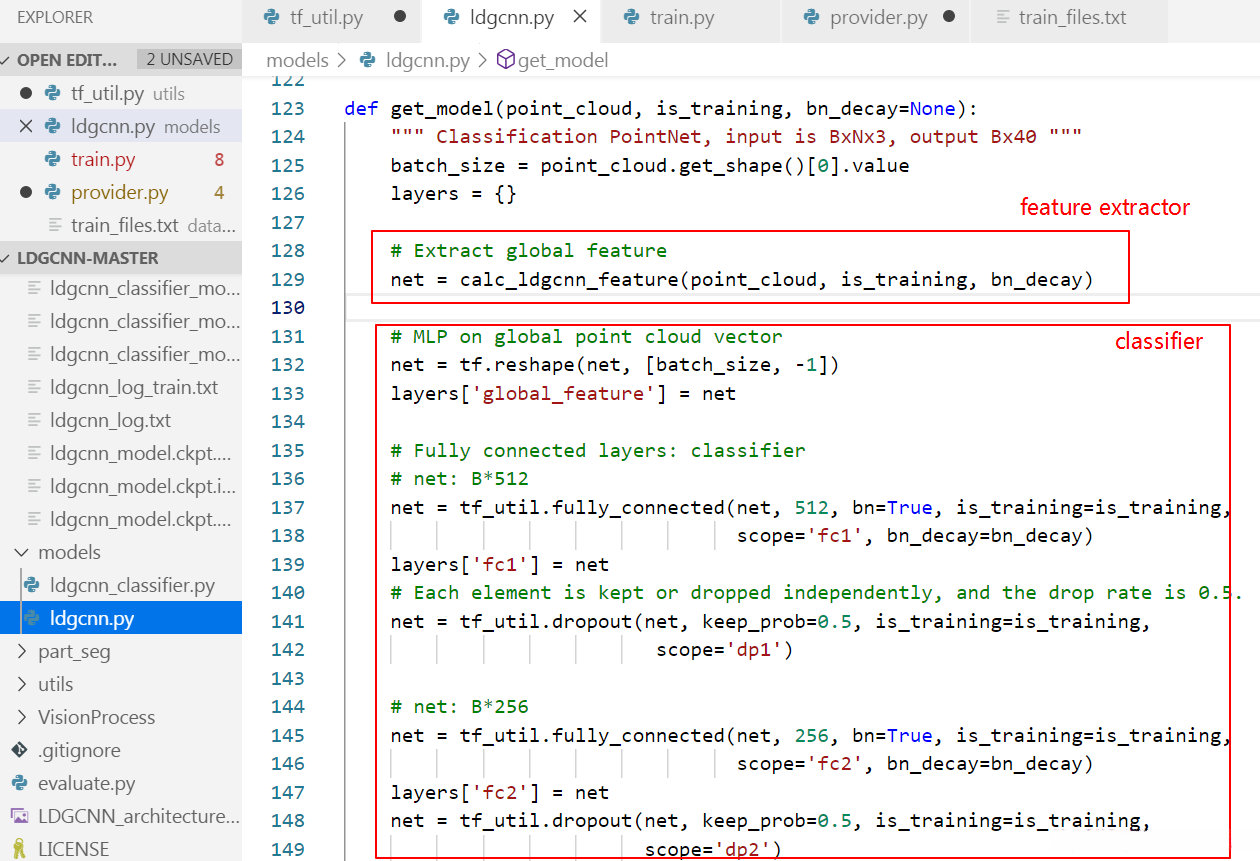Switch to the tf_util.py editor tab
The height and width of the screenshot is (861, 1260).
pos(333,17)
